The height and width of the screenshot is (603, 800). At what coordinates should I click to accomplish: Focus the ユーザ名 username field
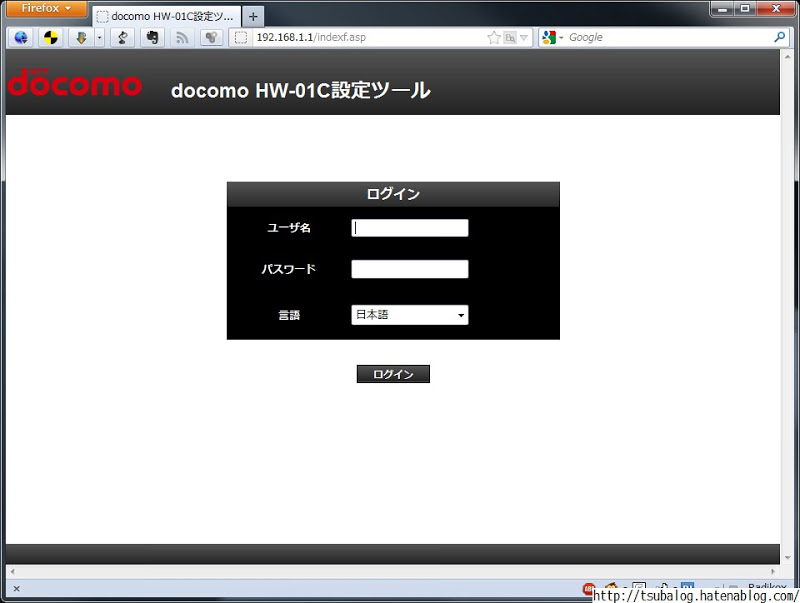410,228
